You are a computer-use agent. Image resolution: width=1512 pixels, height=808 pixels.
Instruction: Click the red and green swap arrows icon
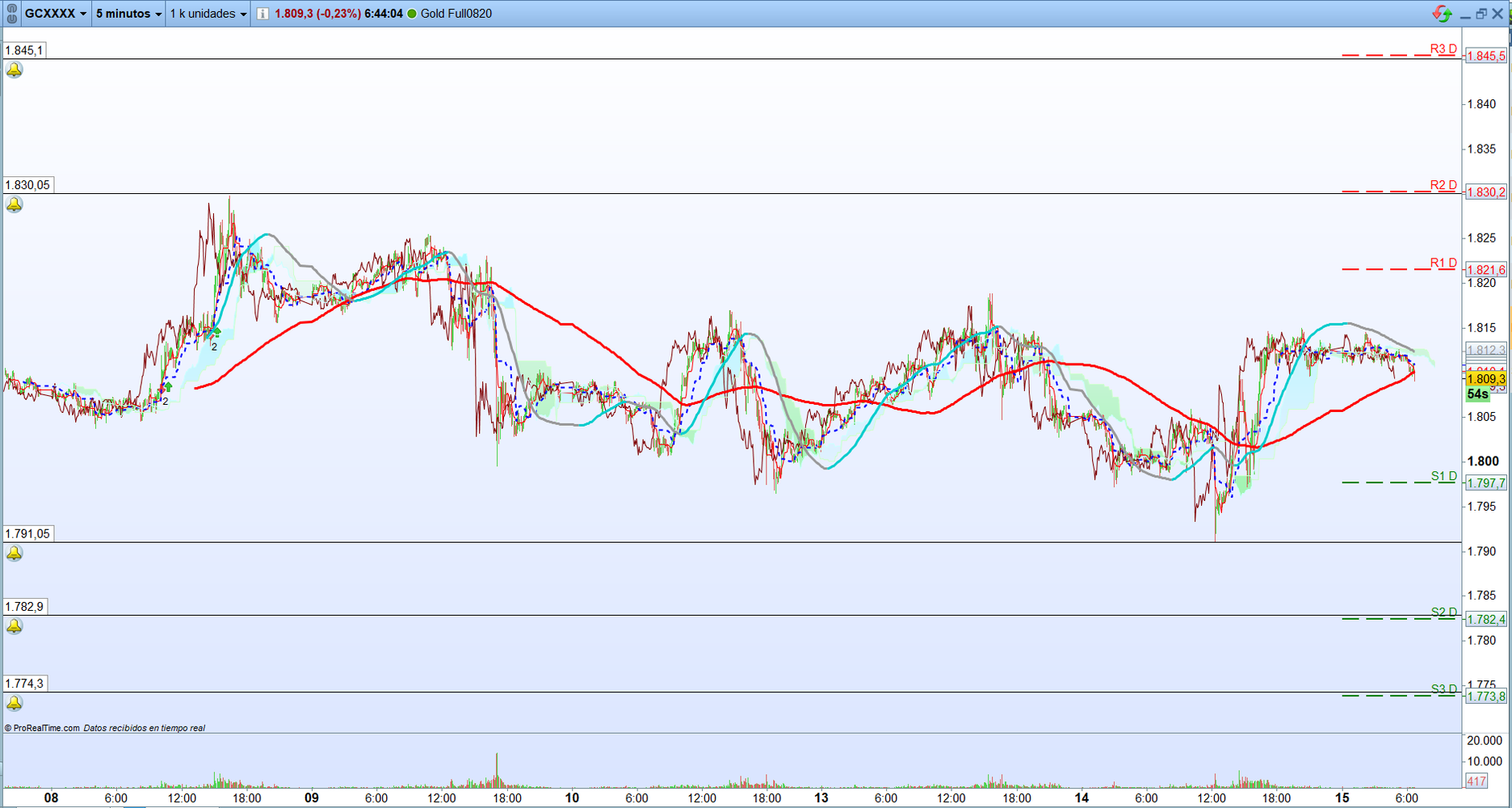(x=1442, y=14)
